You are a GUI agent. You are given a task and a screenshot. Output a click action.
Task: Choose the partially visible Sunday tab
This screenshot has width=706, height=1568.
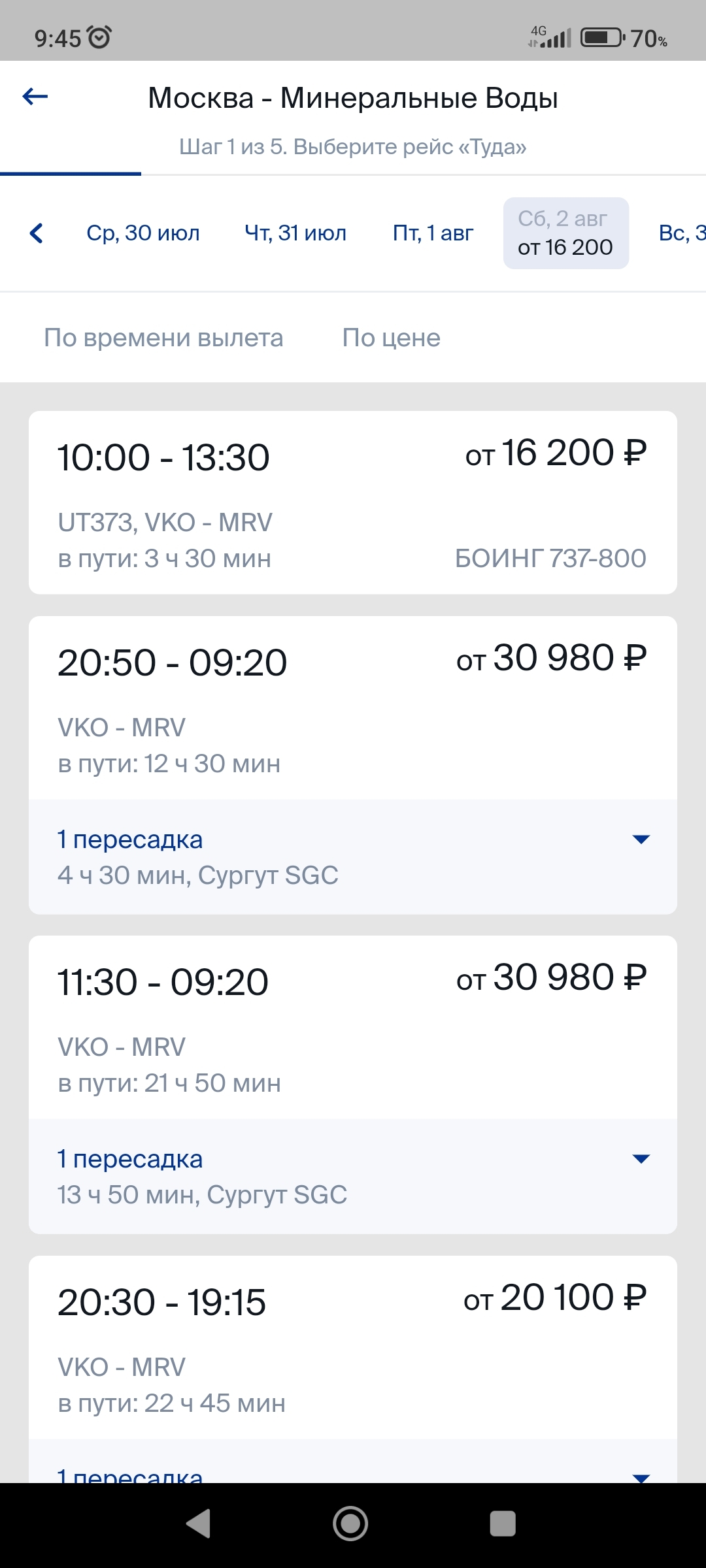683,233
